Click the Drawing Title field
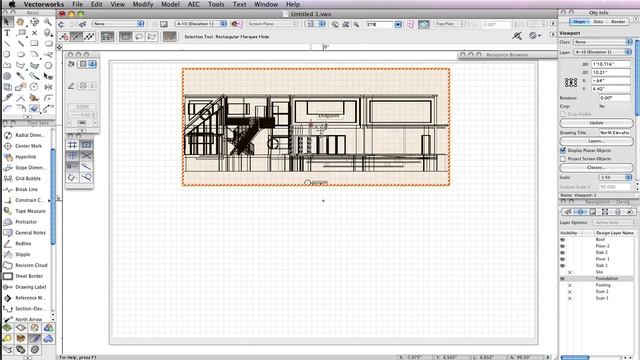The image size is (640, 360). [x=615, y=133]
